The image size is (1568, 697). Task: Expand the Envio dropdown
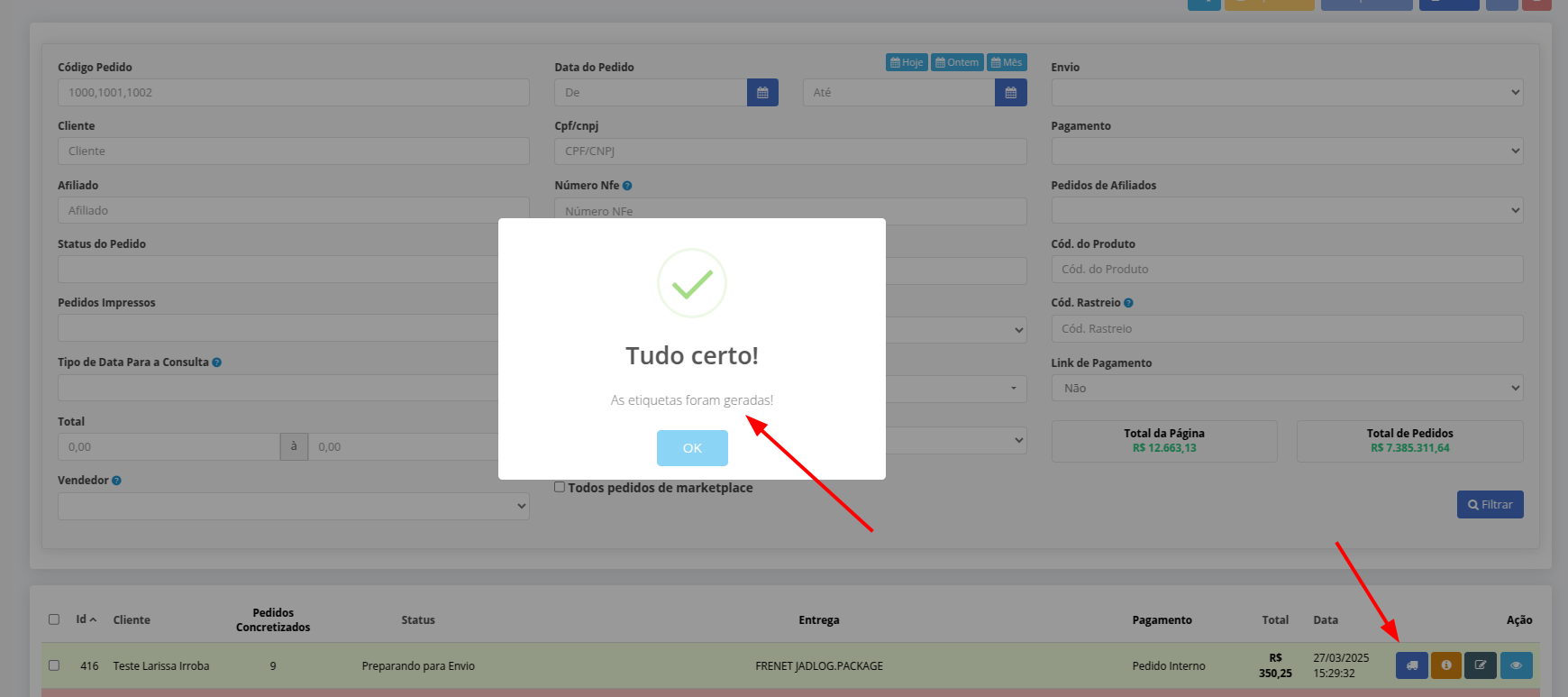click(1286, 93)
